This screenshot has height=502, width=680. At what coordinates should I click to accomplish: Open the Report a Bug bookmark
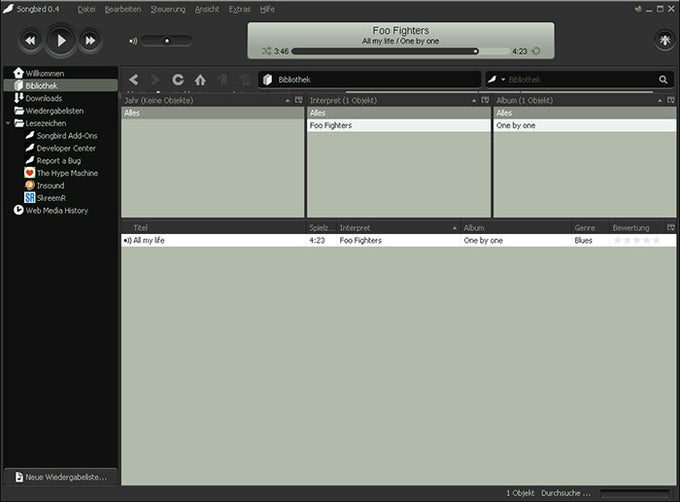[x=59, y=160]
